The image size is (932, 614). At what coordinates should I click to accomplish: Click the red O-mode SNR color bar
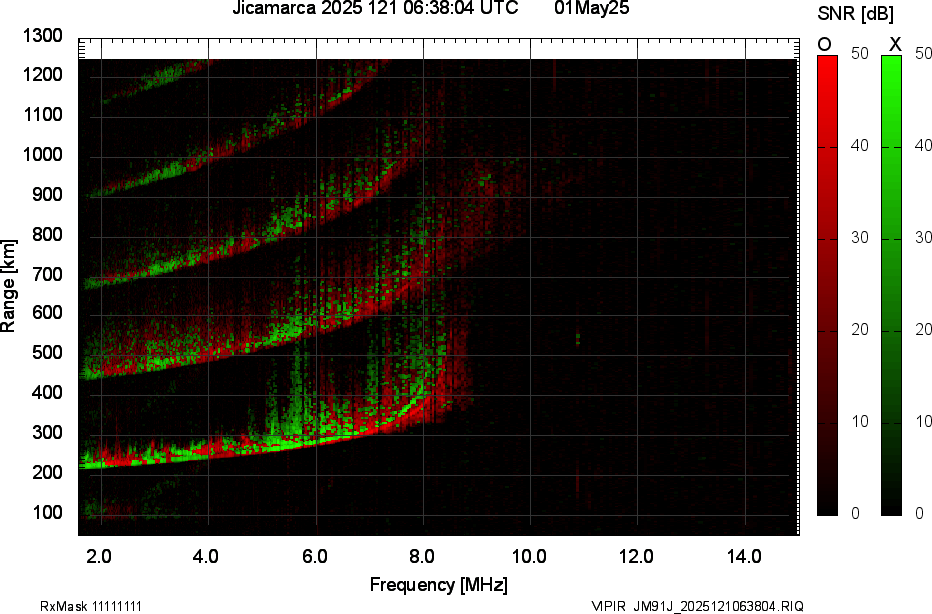827,285
